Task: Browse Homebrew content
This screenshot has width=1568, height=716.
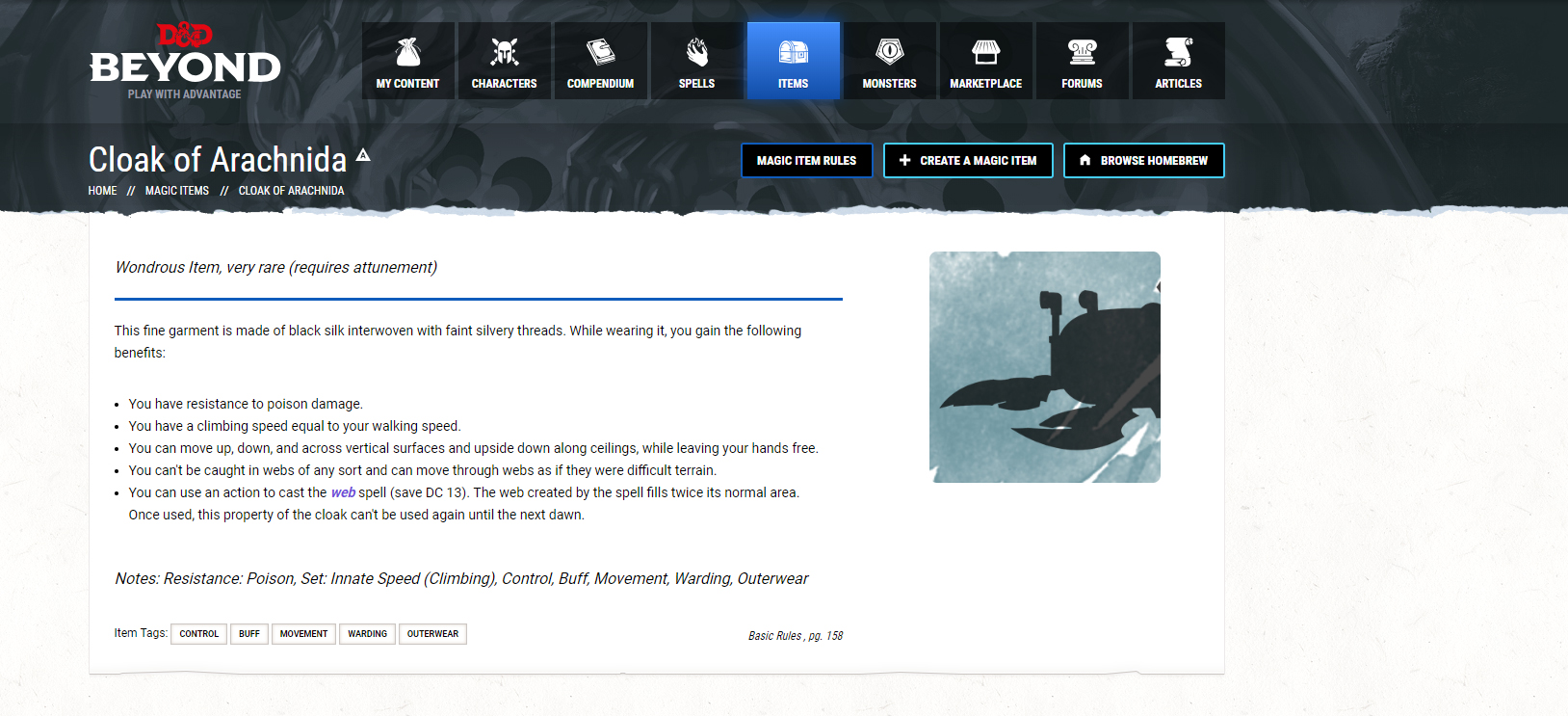Action: point(1143,160)
